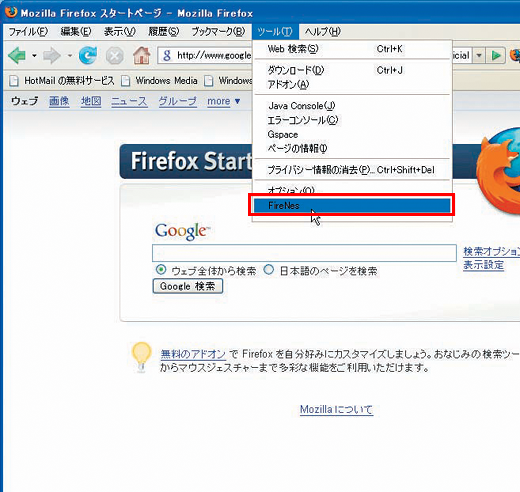Click the ニュース link
Image resolution: width=520 pixels, height=492 pixels.
(x=129, y=101)
